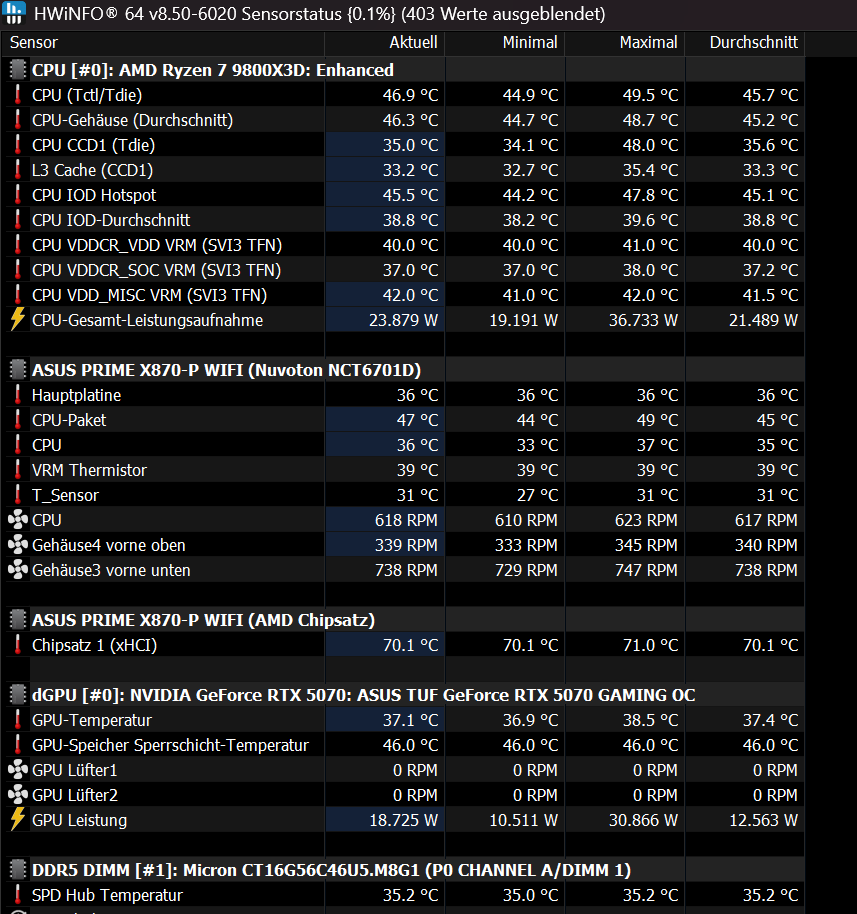Collapse the DDR5 DIMM [#1] Micron group
The image size is (857, 914).
point(18,870)
